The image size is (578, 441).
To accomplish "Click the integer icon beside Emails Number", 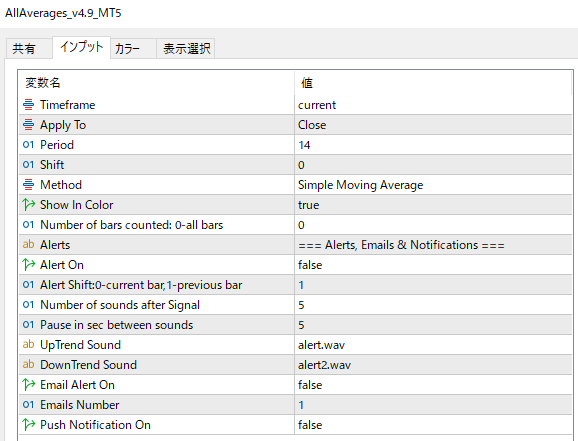I will [28, 404].
